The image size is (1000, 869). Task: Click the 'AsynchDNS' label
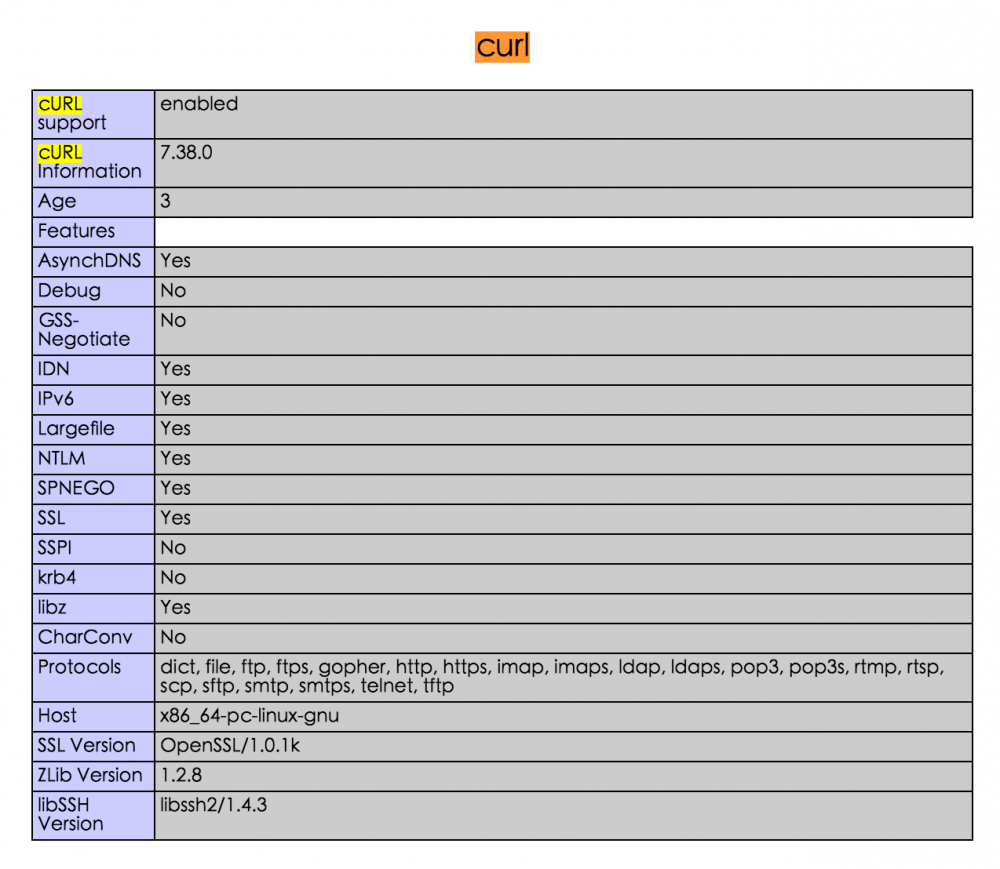point(89,261)
